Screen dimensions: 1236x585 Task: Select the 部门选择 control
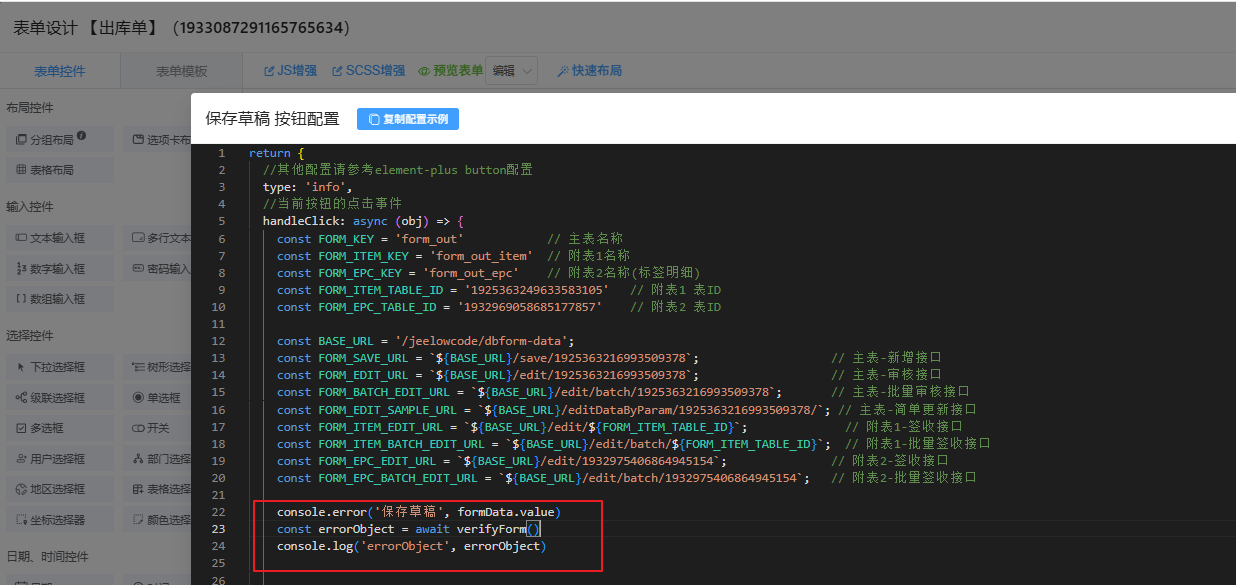pos(160,459)
